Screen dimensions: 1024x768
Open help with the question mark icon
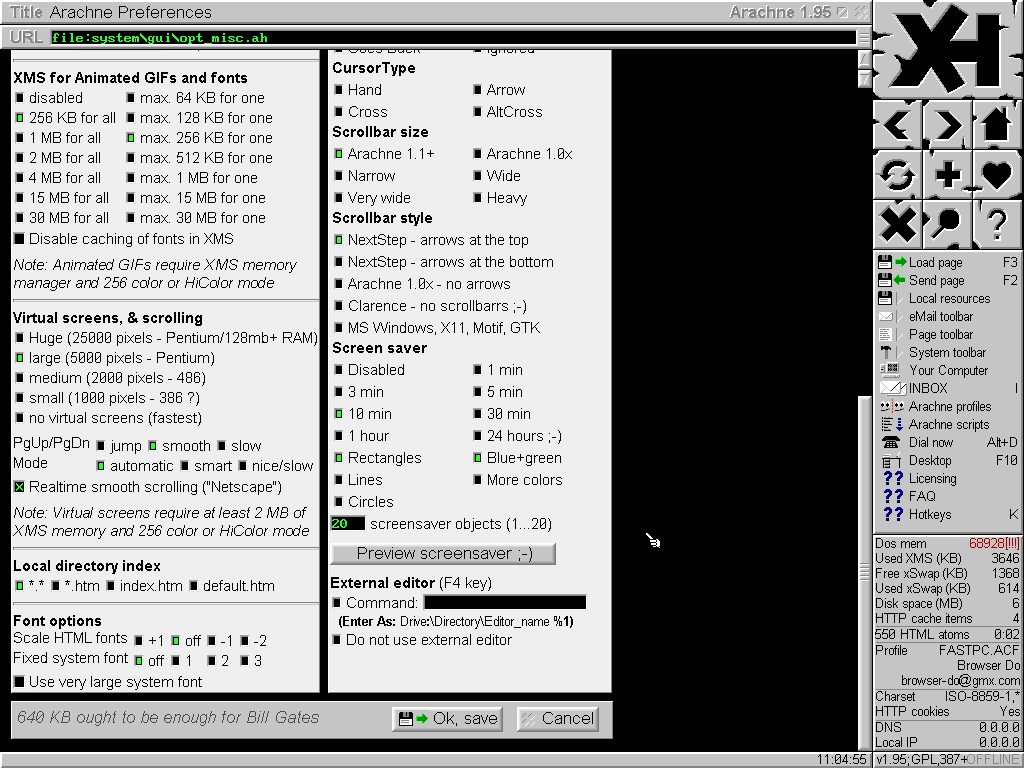coord(997,224)
